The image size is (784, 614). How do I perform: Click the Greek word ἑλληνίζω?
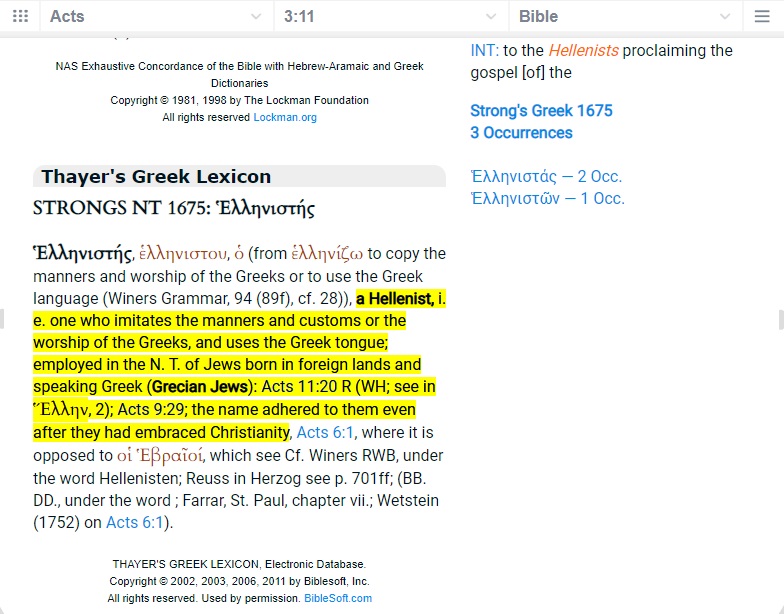pyautogui.click(x=327, y=254)
